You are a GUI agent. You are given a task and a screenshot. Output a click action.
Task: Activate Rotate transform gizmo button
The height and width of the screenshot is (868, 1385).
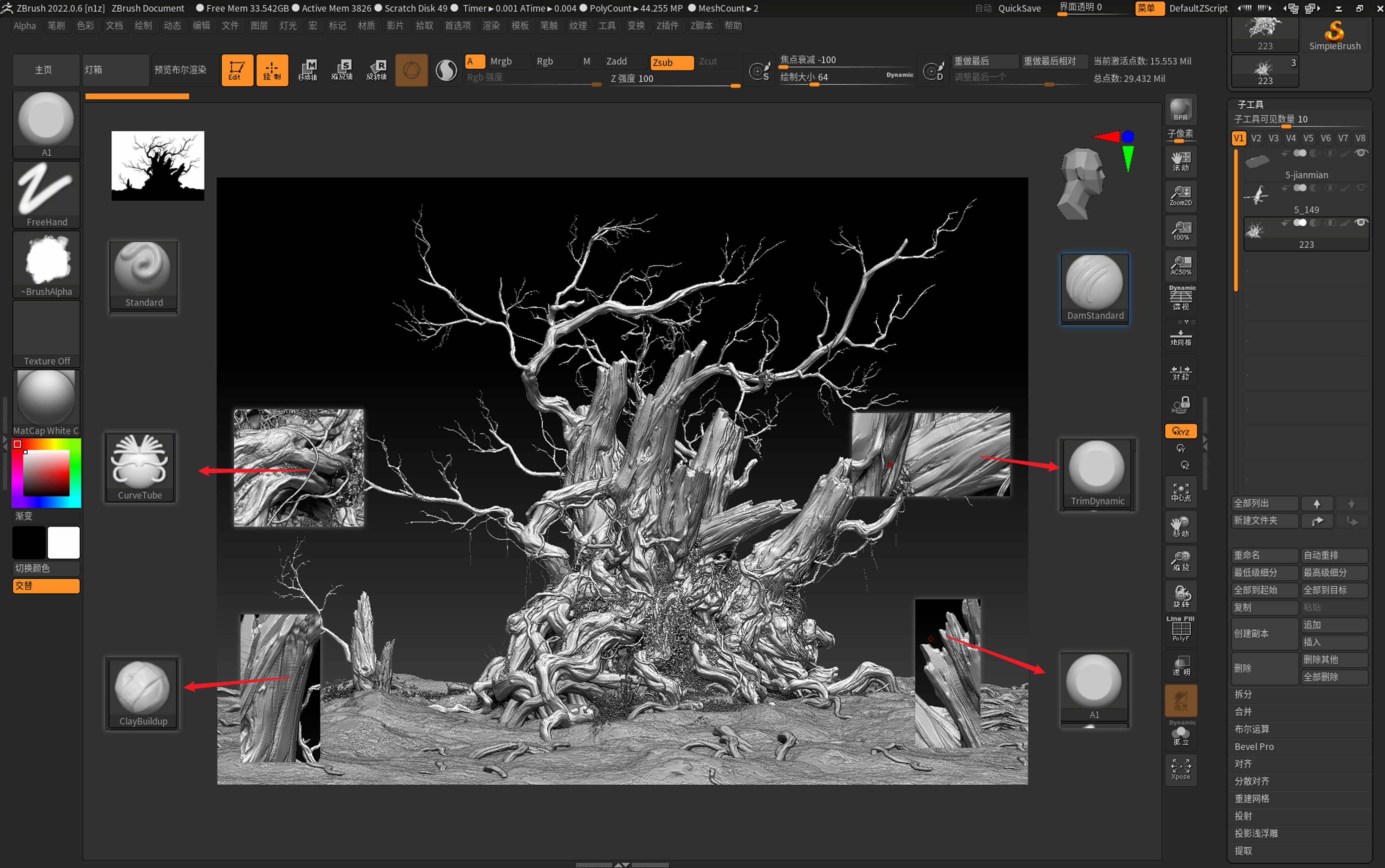click(376, 69)
